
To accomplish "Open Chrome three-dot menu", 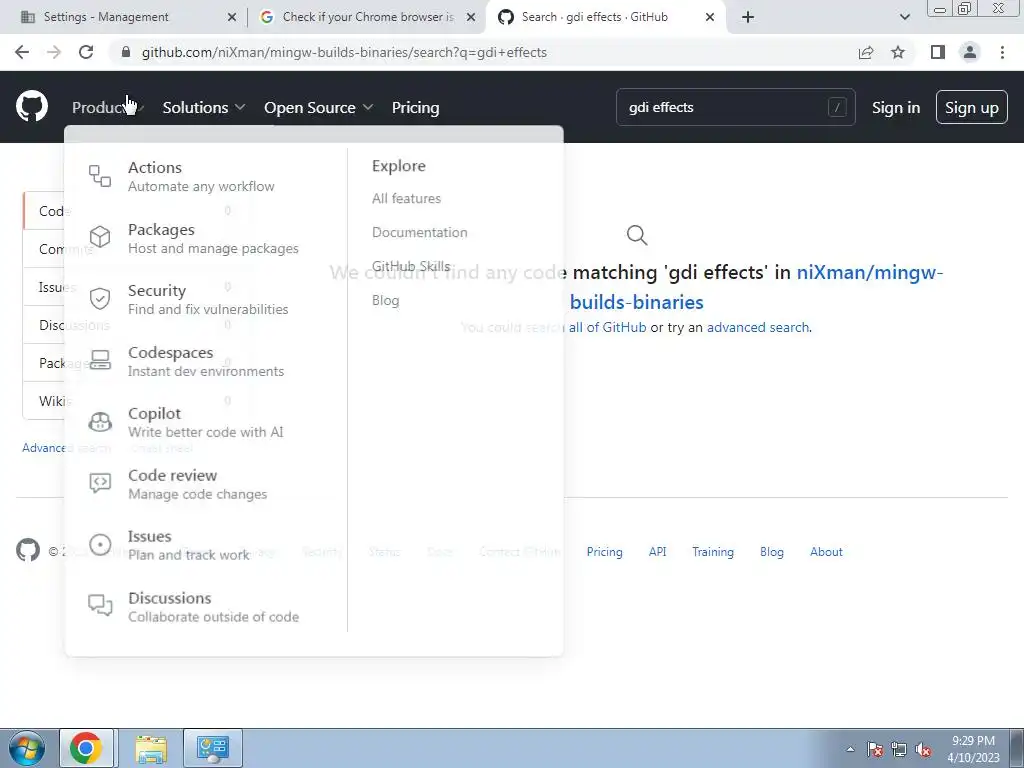I will click(x=1002, y=52).
